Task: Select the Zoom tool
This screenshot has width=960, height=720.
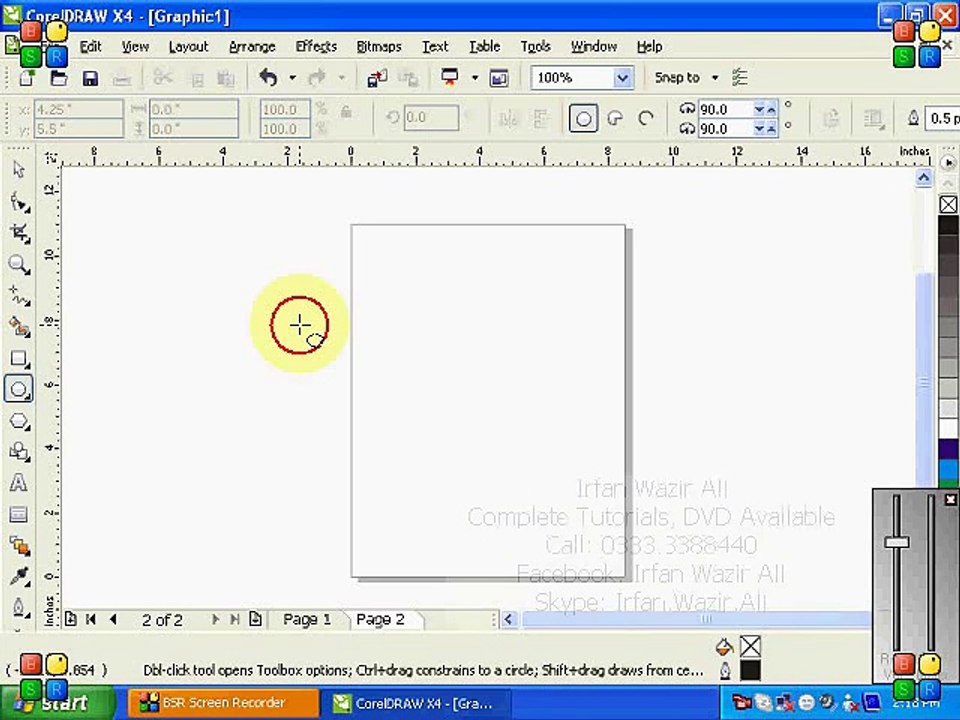Action: click(19, 264)
